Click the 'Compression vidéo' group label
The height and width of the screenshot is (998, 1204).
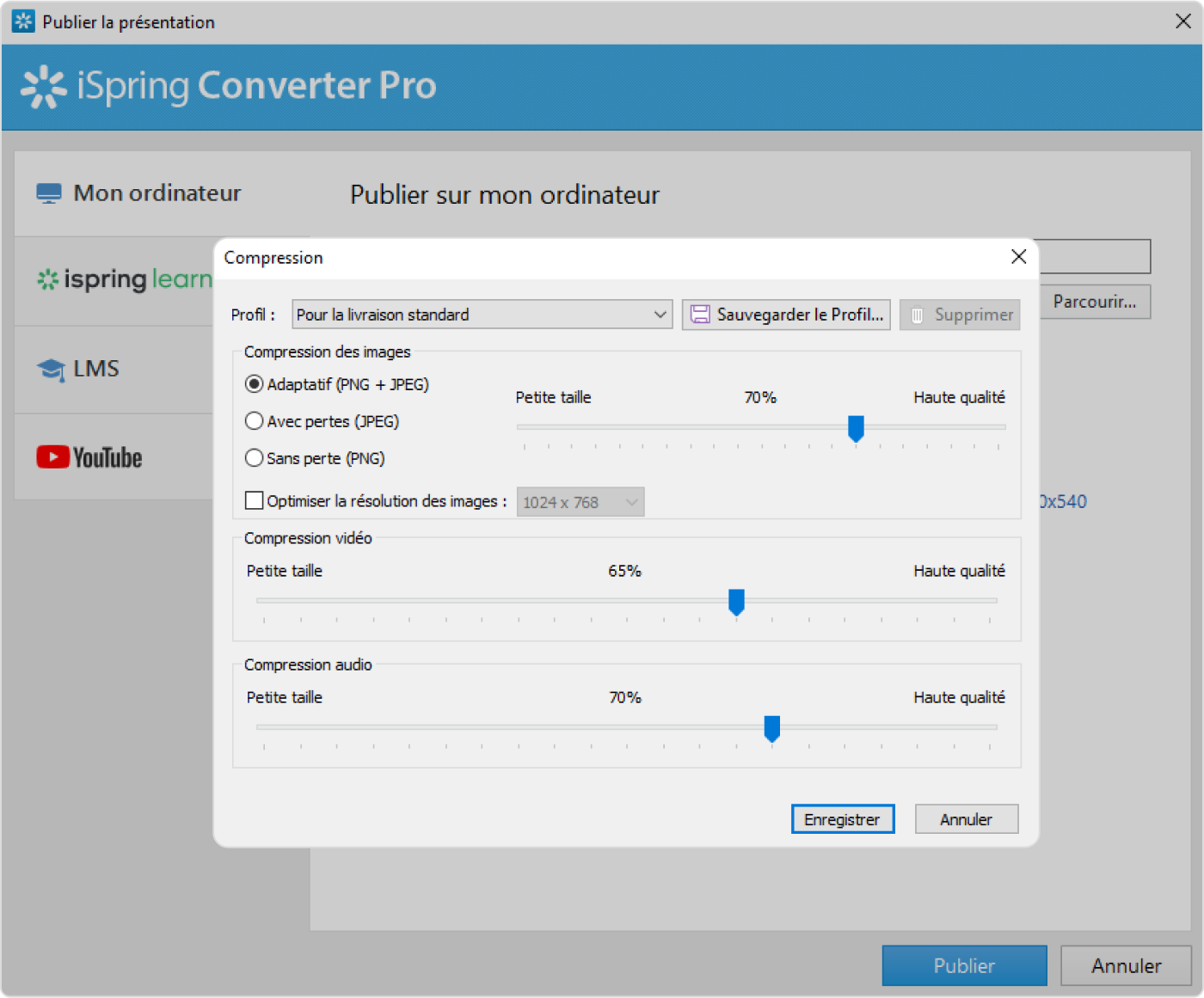(308, 538)
